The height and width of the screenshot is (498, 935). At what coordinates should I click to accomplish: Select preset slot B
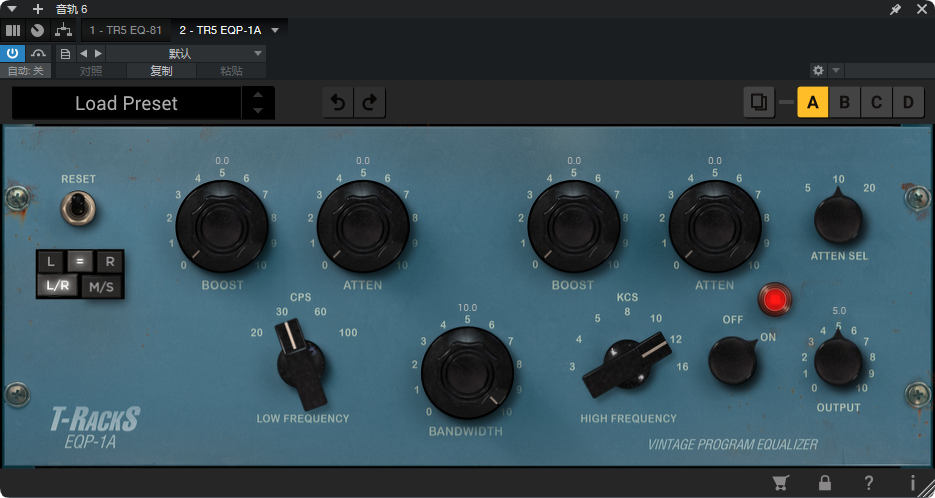coord(844,102)
